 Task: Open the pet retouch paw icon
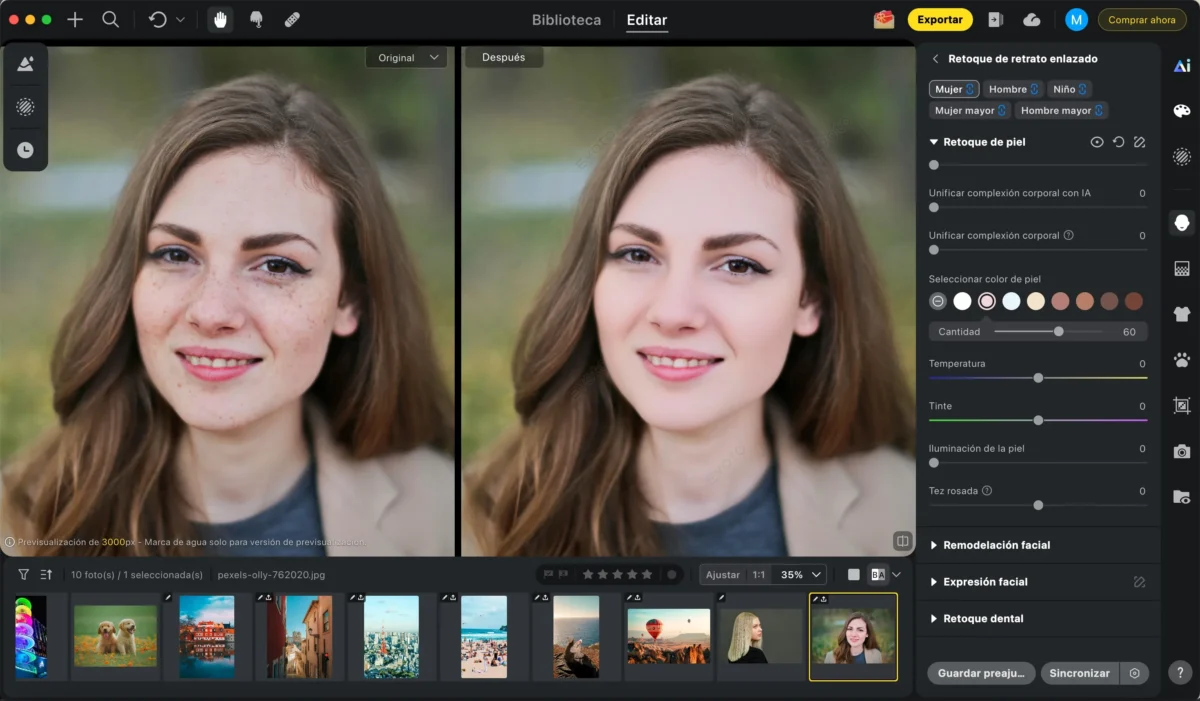click(x=1182, y=360)
